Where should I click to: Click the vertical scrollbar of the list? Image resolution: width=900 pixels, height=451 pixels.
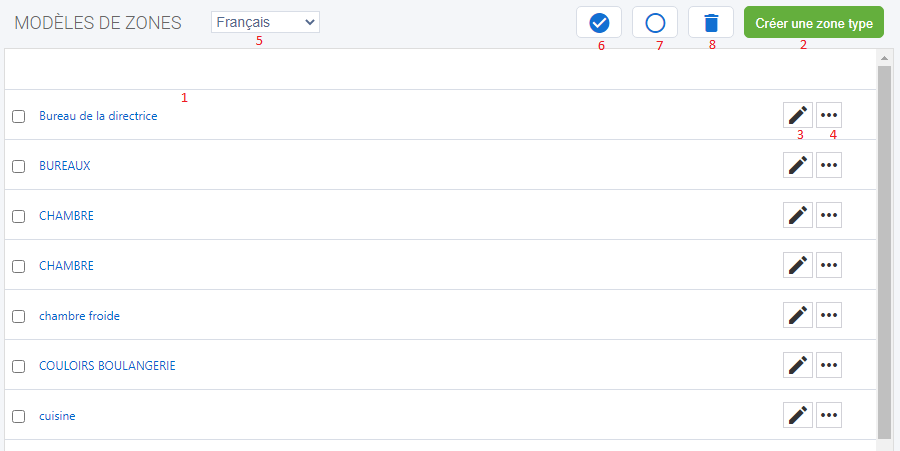tap(884, 250)
